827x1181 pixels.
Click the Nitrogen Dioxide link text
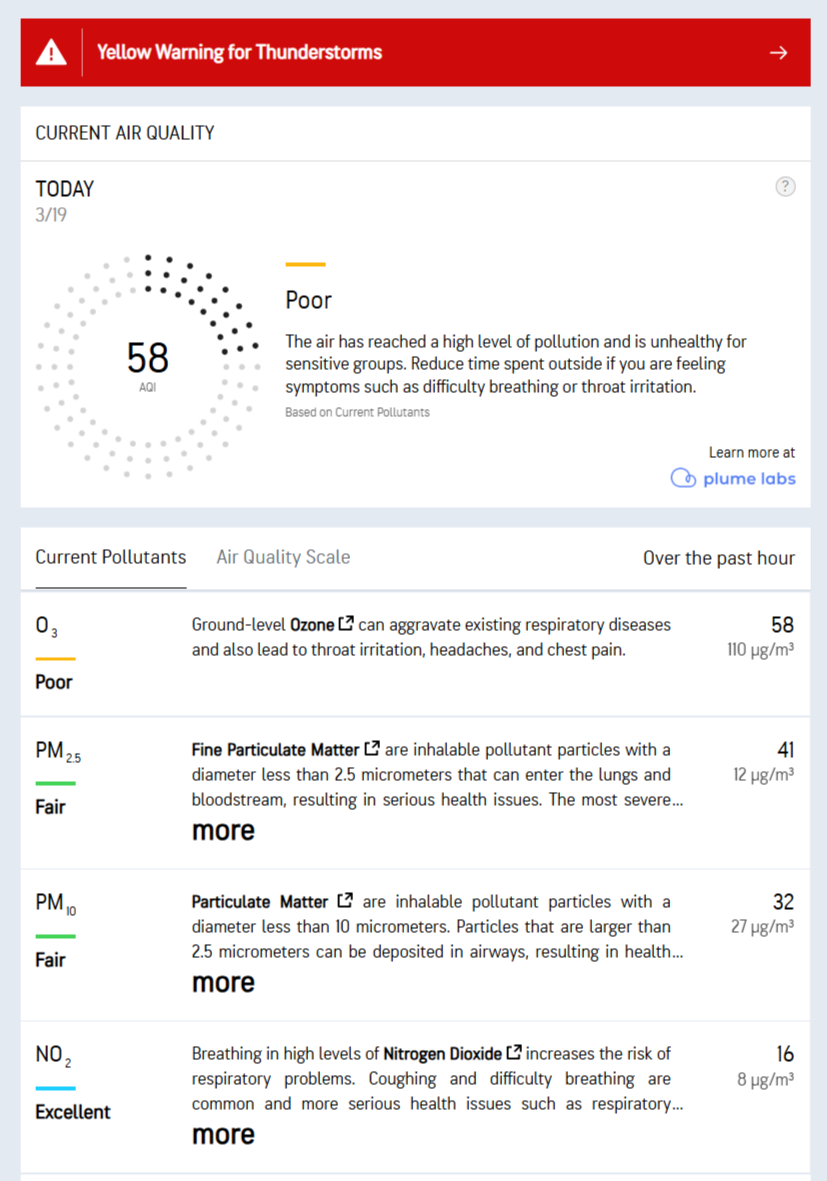(x=443, y=1054)
